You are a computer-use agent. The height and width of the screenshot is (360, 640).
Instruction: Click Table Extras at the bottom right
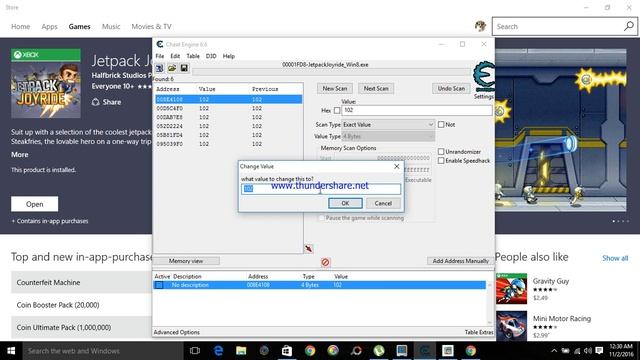pos(479,332)
